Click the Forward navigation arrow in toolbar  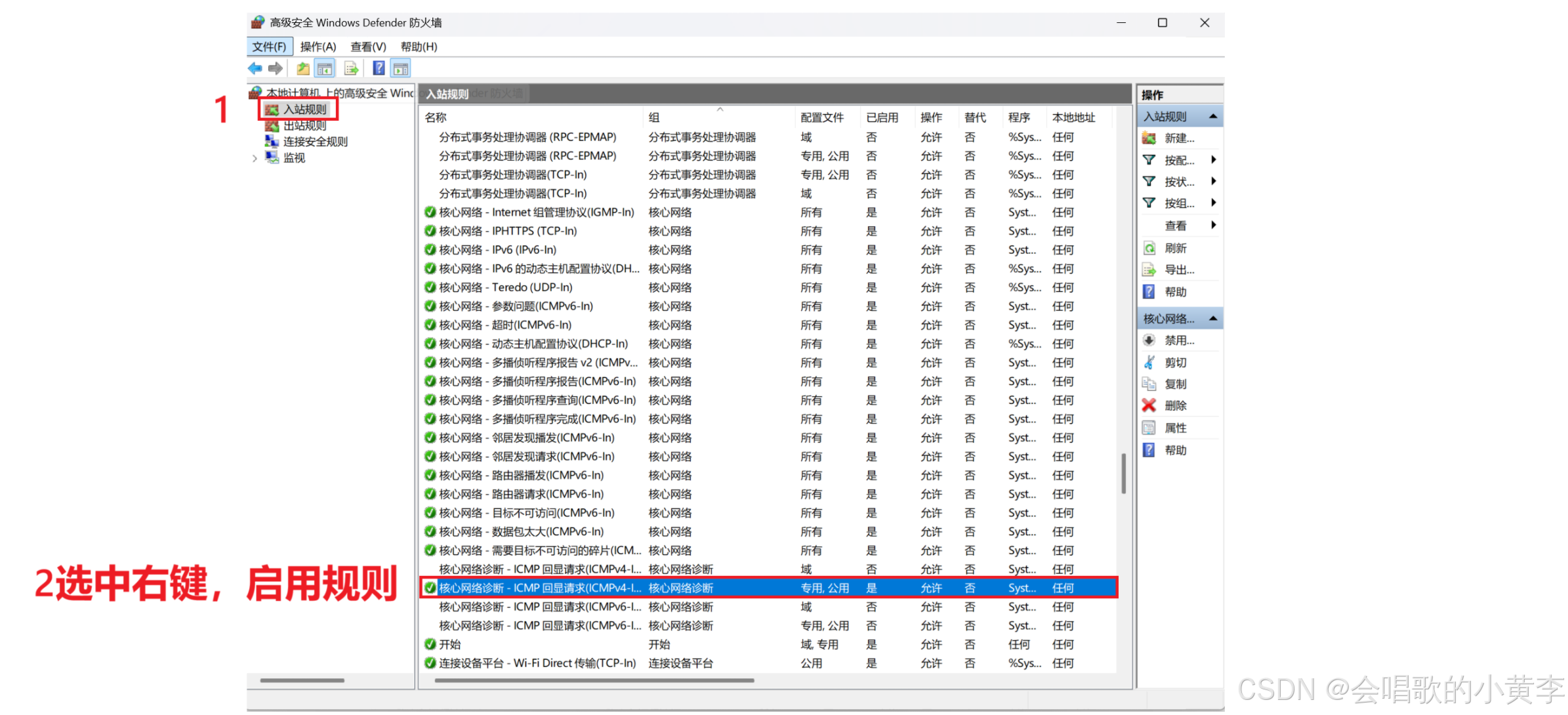coord(276,68)
